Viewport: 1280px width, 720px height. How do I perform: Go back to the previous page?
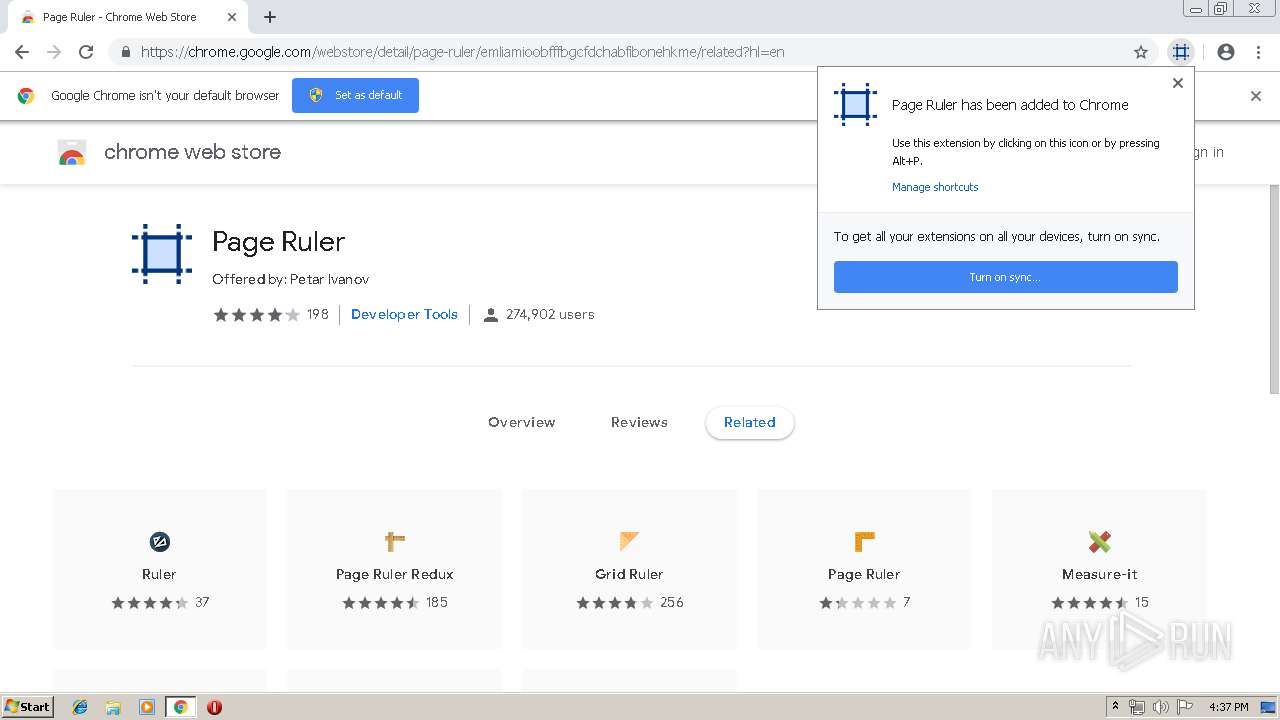(22, 52)
